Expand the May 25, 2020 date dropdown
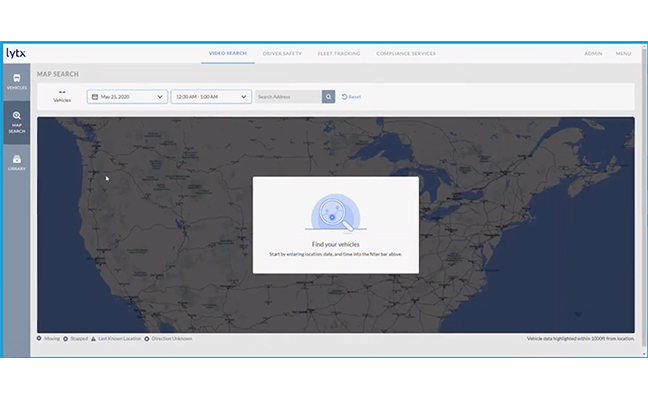This screenshot has width=648, height=400. coord(160,97)
